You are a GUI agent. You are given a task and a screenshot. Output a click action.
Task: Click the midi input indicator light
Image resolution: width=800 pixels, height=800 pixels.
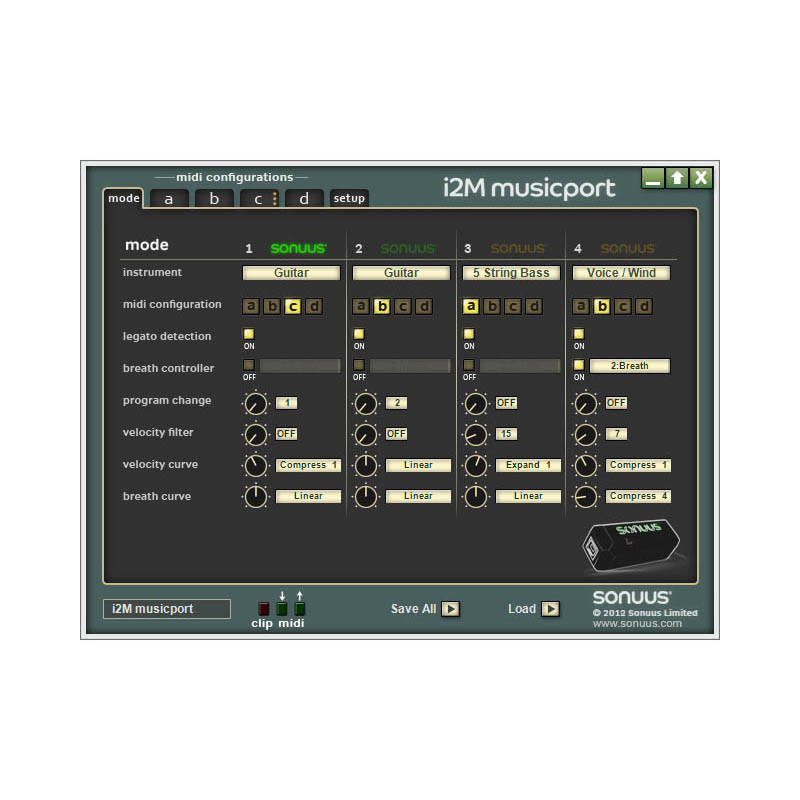tap(282, 608)
